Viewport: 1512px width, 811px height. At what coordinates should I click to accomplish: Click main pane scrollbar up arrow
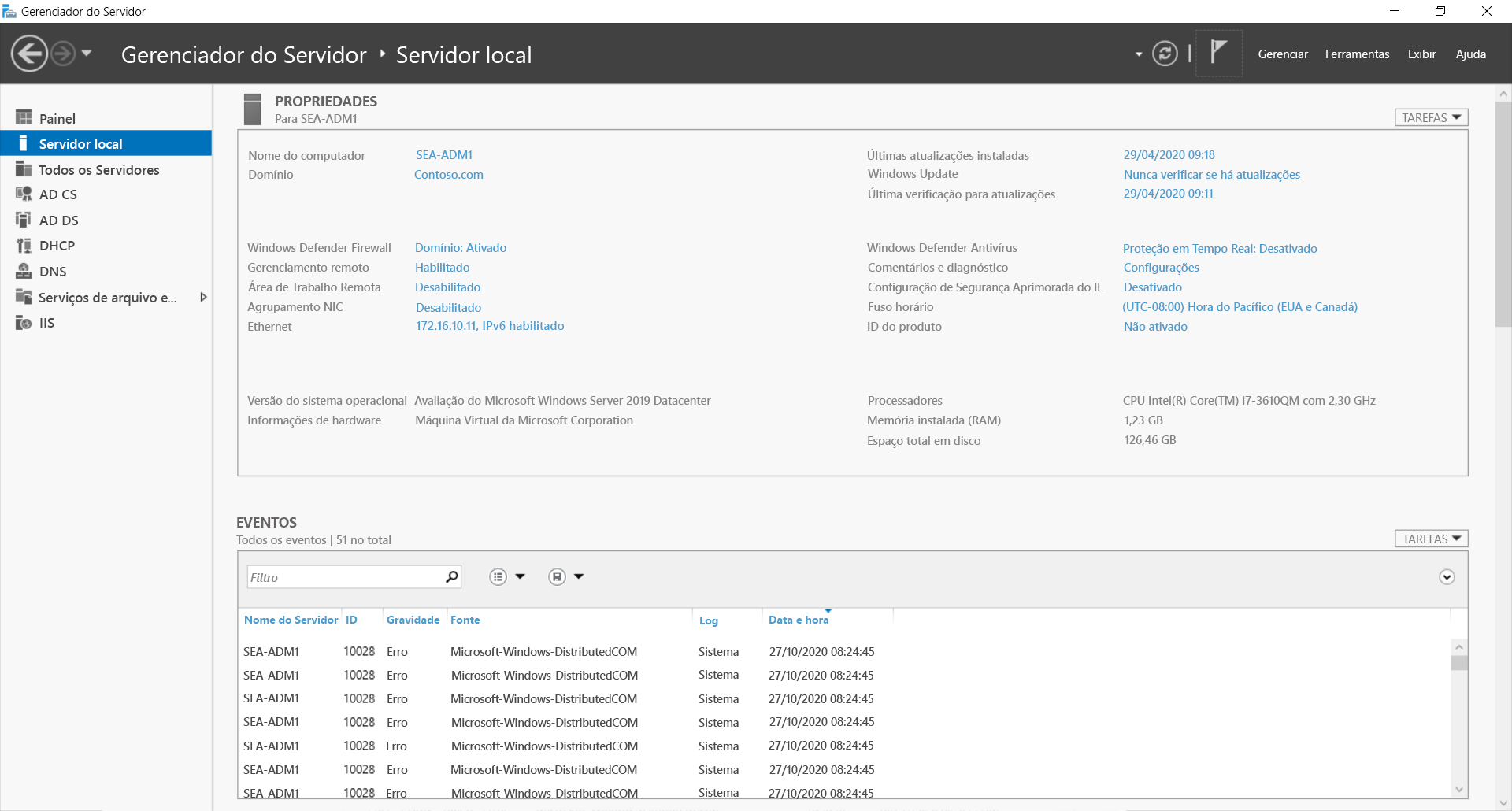[1503, 94]
